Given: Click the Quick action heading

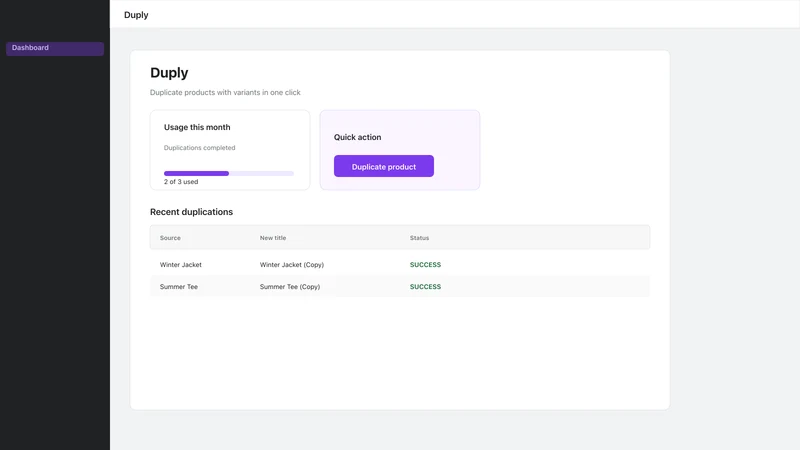Looking at the screenshot, I should 357,137.
